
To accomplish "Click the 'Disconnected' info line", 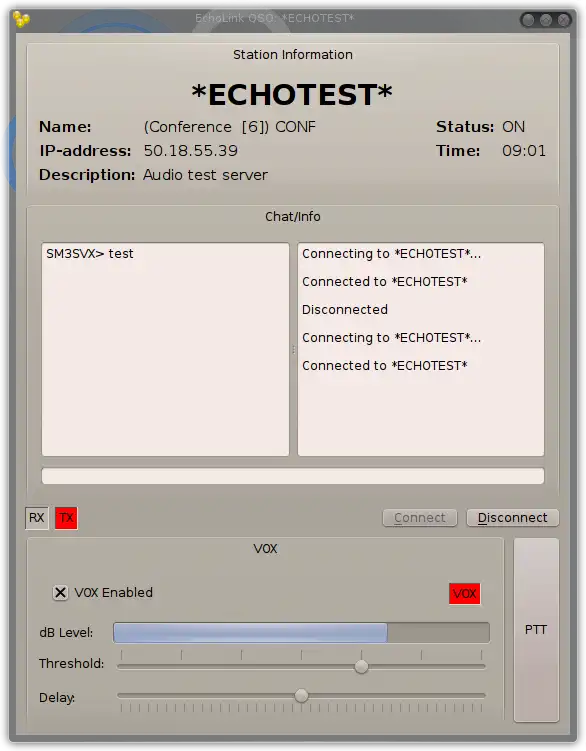I will pos(345,310).
